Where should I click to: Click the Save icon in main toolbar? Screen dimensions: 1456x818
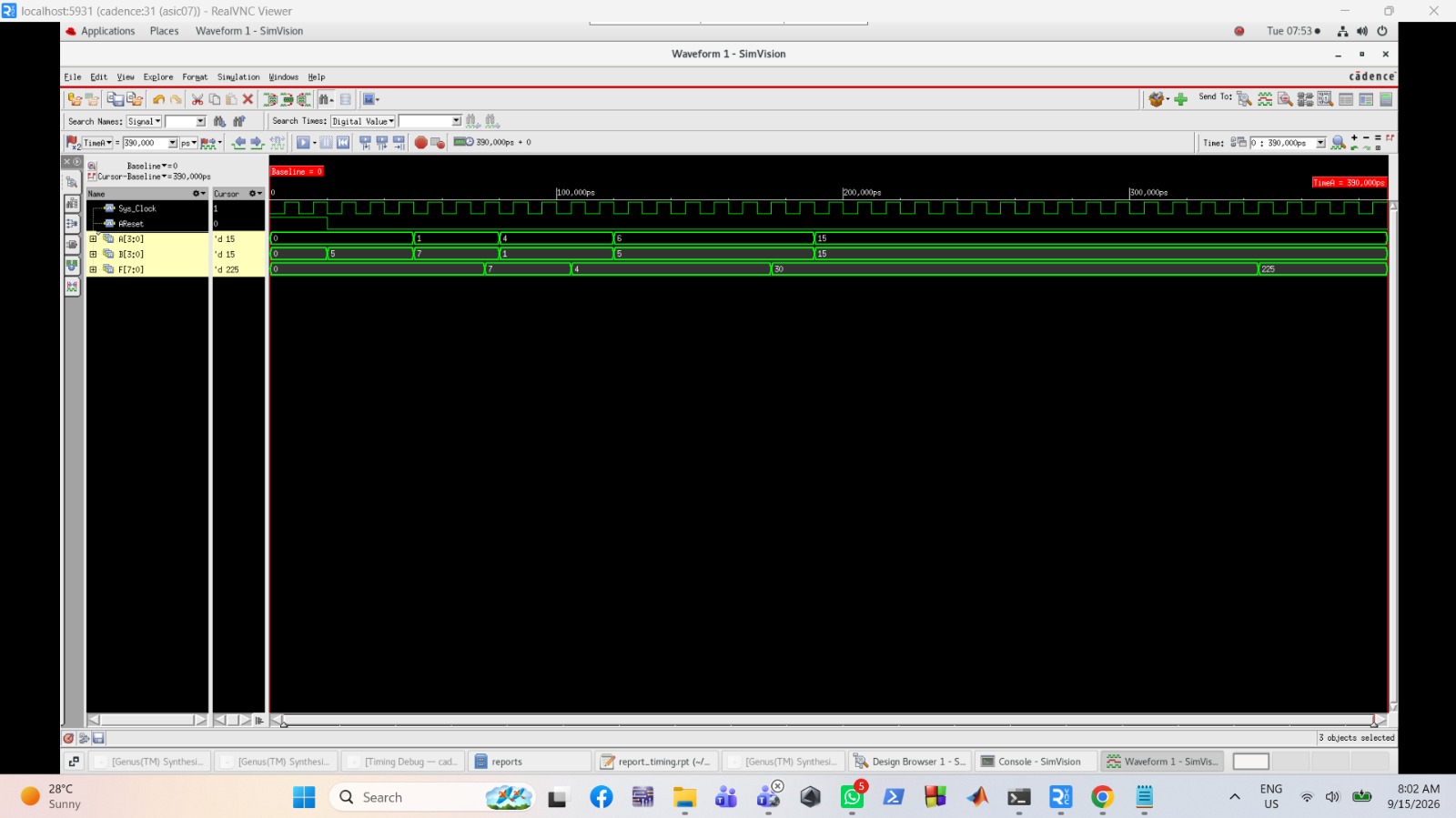point(116,99)
